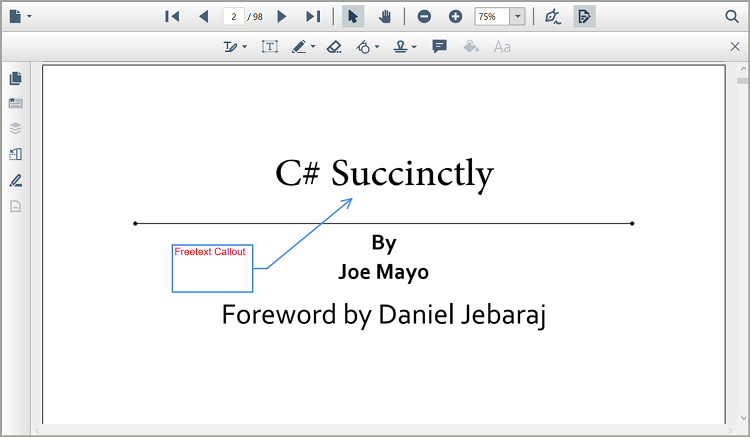This screenshot has width=750, height=437.
Task: Select the eraser tool
Action: (334, 47)
